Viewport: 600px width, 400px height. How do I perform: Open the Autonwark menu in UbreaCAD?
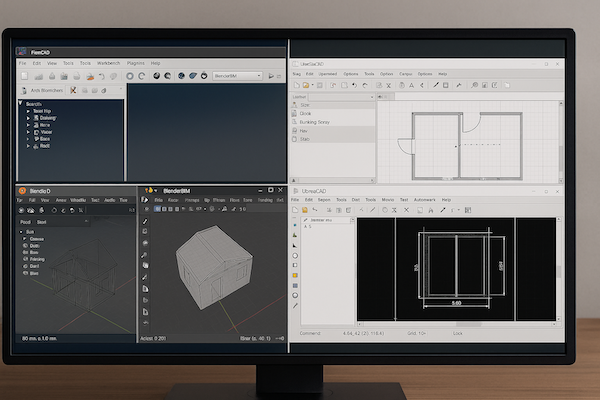(x=424, y=200)
